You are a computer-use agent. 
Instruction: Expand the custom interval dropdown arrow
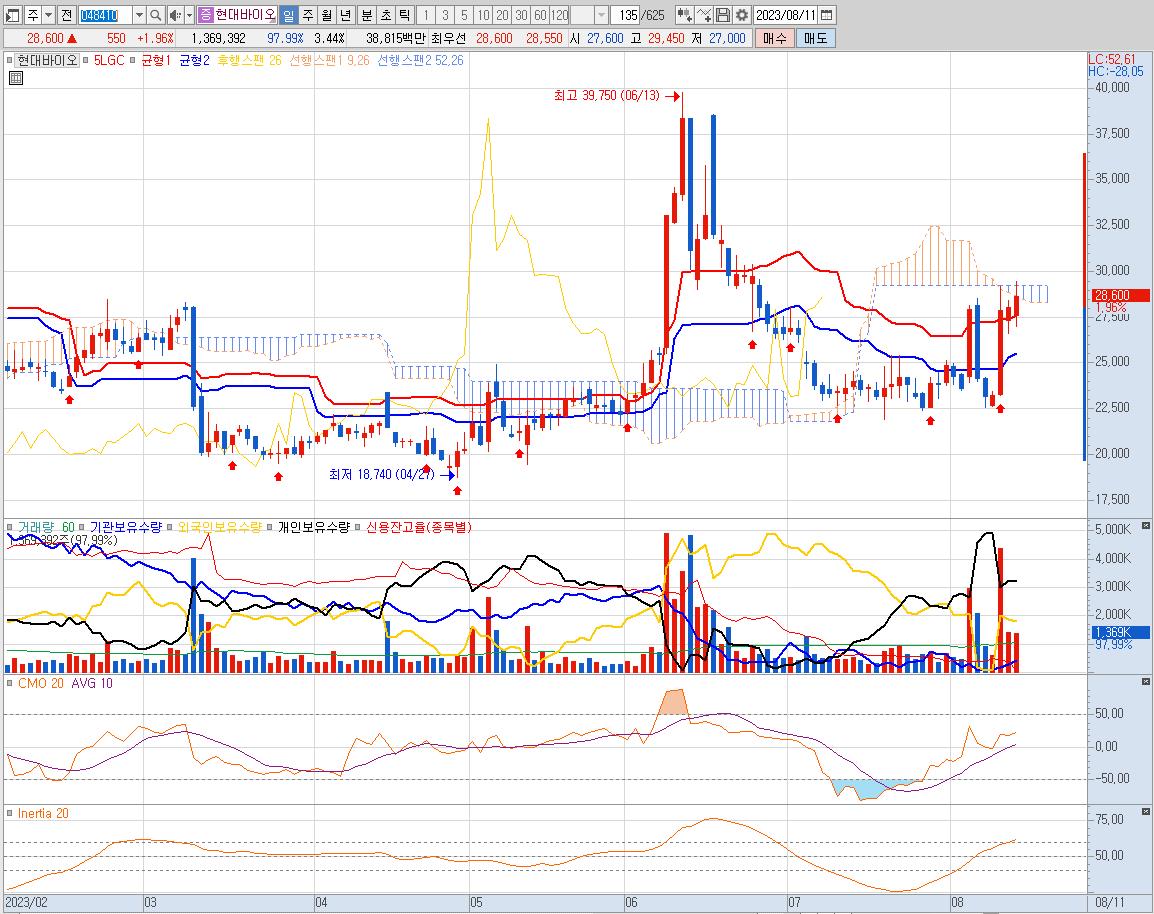point(601,15)
